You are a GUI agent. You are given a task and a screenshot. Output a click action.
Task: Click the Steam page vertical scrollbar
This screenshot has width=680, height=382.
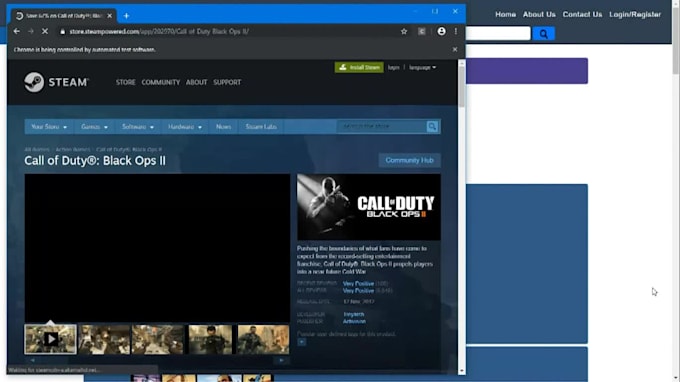click(461, 87)
